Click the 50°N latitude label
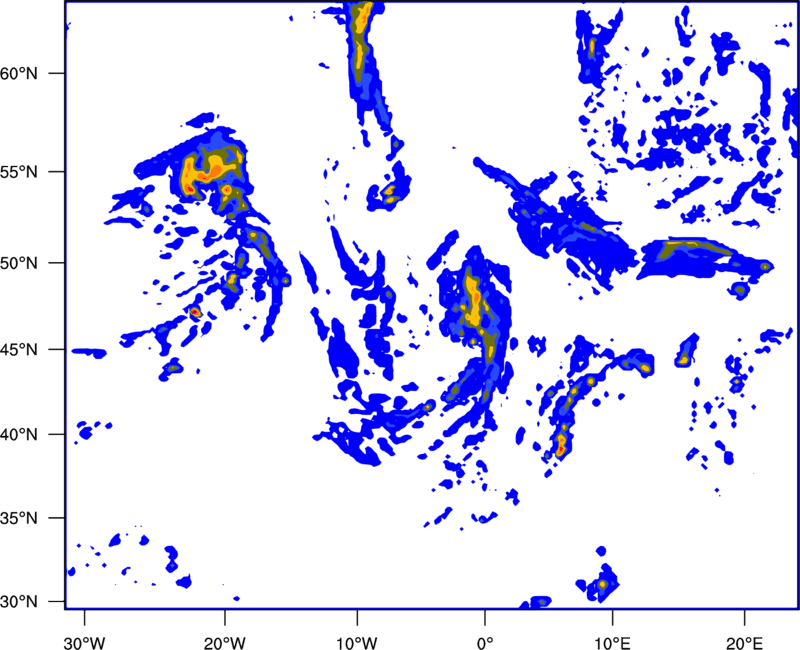 pos(19,263)
